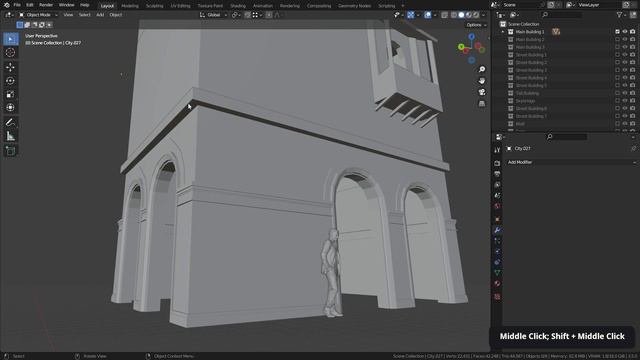Click the blue Z axis on gizmo

(x=471, y=37)
